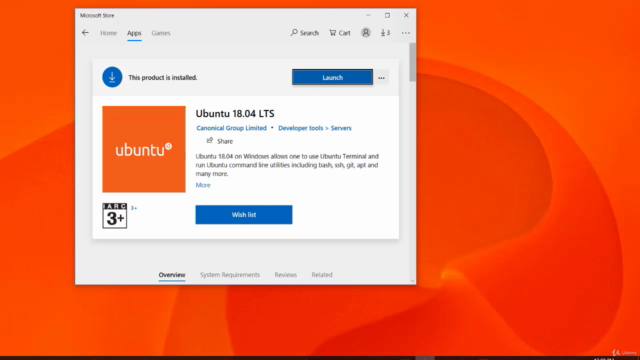Go back using the arrow icon
Image resolution: width=640 pixels, height=360 pixels.
(x=85, y=33)
